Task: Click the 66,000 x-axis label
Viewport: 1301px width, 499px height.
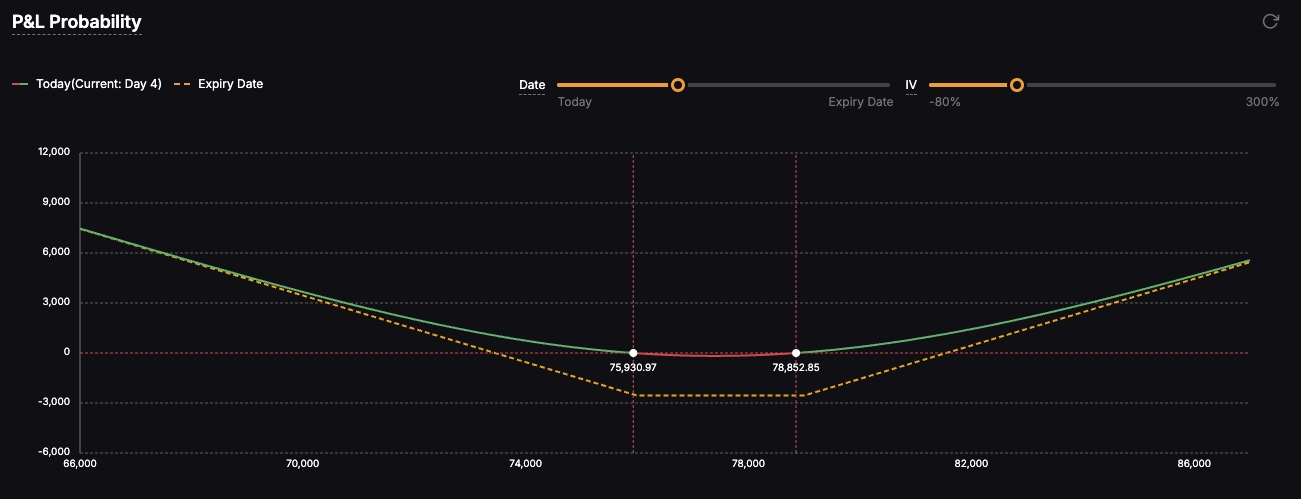Action: tap(80, 464)
